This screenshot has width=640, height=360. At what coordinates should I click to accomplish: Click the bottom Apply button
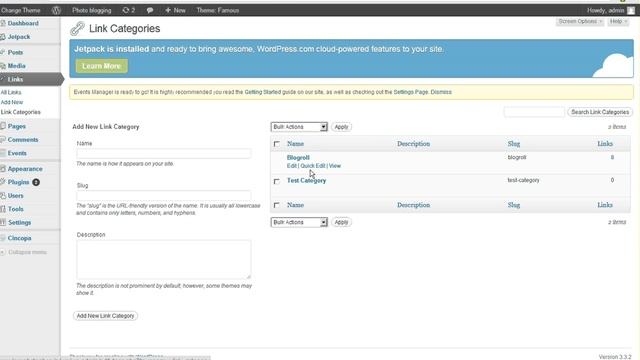341,222
